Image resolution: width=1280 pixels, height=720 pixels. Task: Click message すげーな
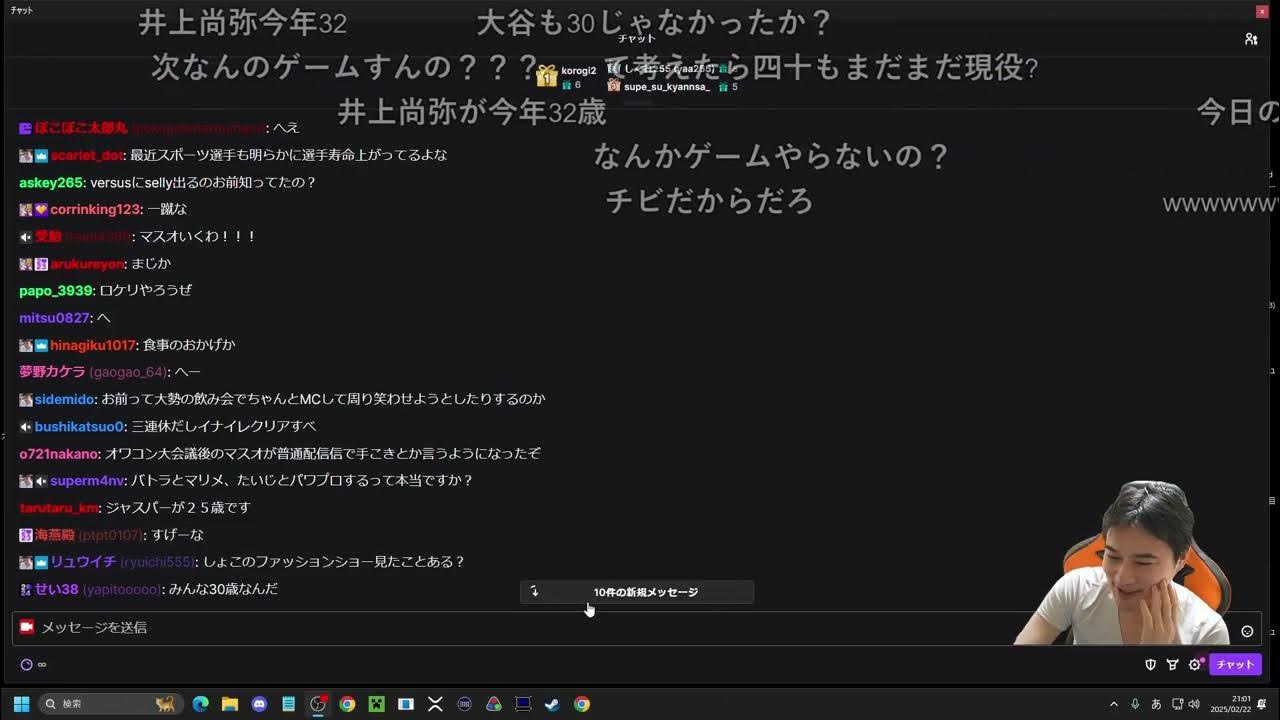coord(177,535)
